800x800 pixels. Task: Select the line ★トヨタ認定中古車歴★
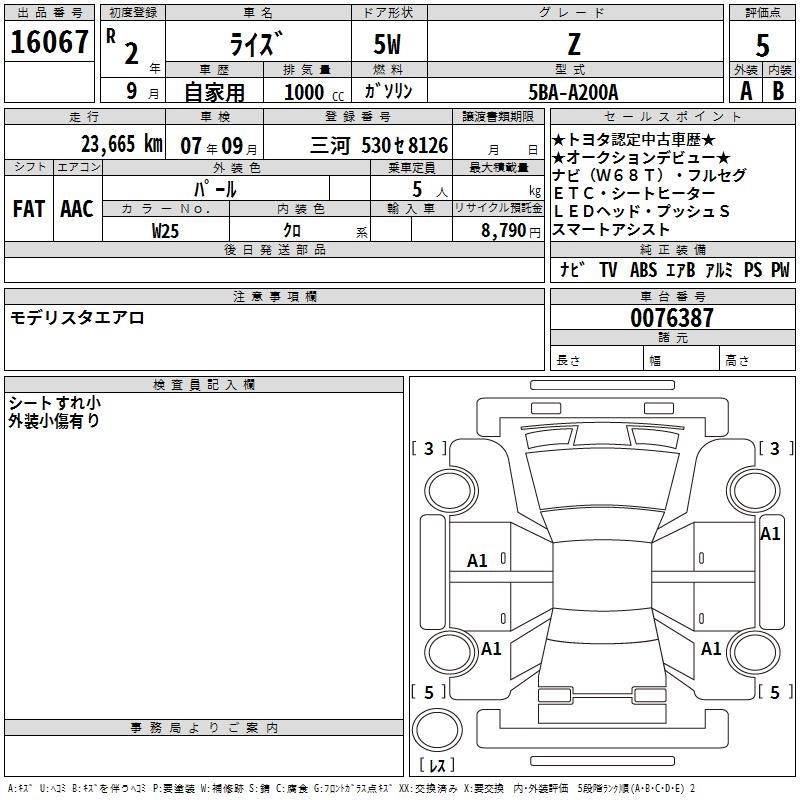click(x=634, y=139)
